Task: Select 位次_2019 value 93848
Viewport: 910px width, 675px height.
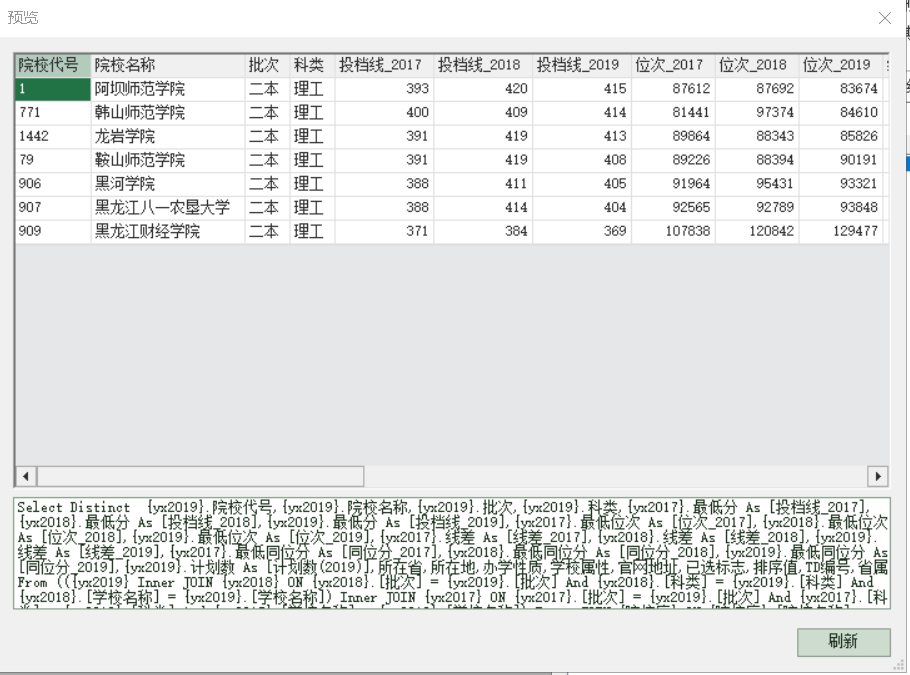Action: point(840,208)
